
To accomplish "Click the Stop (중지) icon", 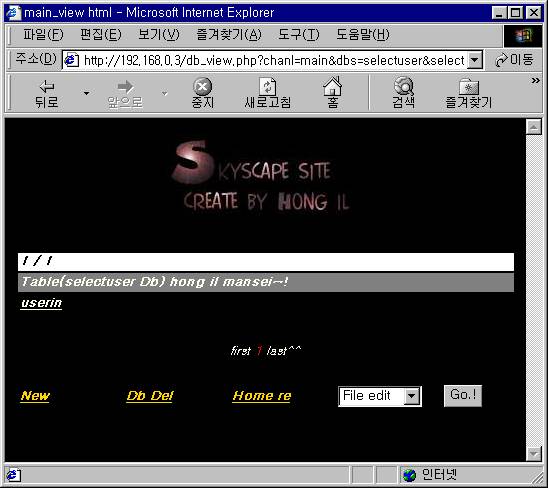I will tap(203, 86).
